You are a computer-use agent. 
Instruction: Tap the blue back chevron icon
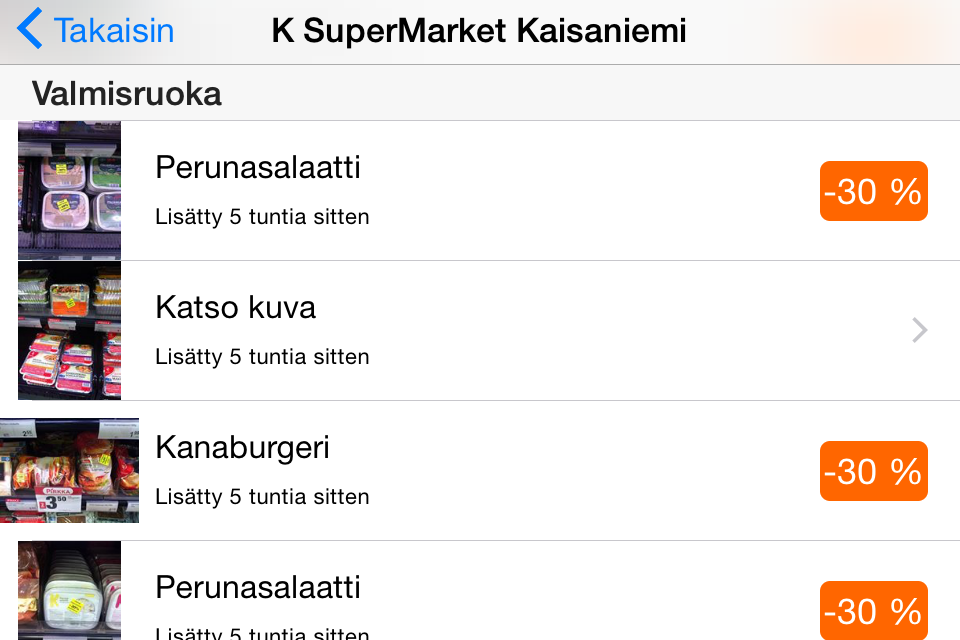(x=29, y=29)
